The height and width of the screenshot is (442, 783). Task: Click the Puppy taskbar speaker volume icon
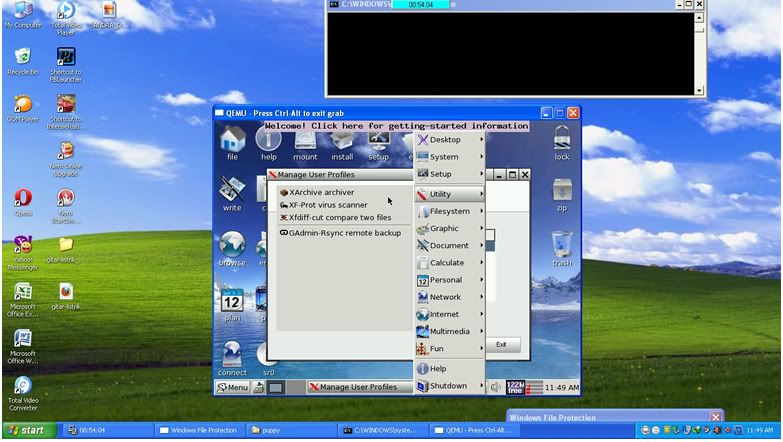tap(495, 387)
